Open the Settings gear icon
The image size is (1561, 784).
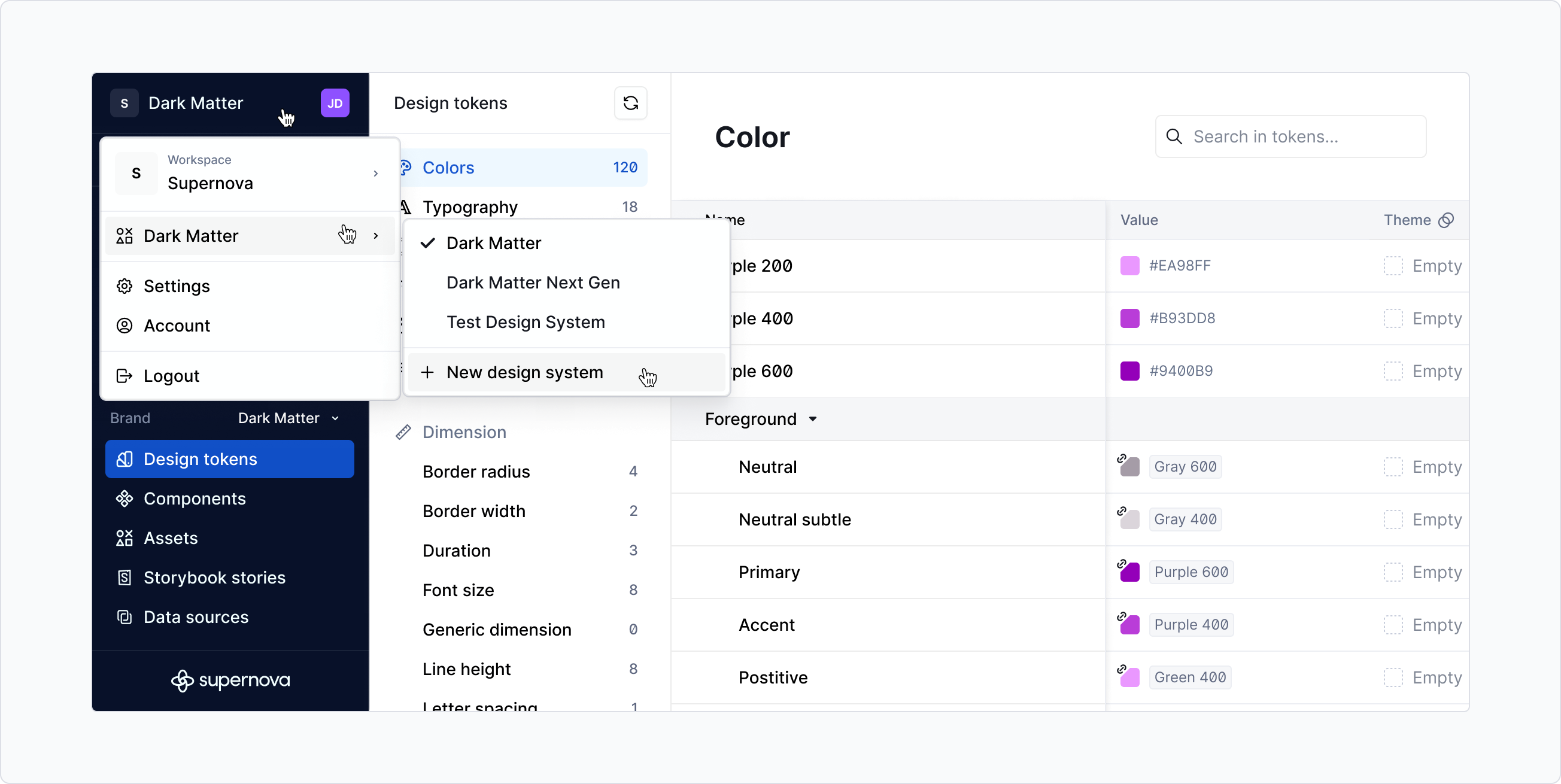[x=124, y=286]
